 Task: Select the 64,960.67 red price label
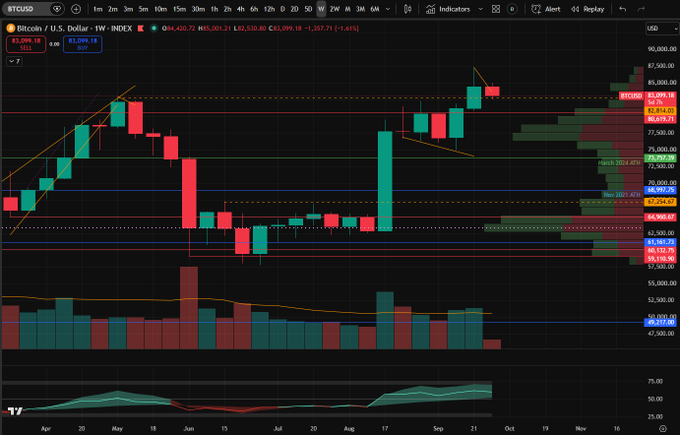pos(661,217)
